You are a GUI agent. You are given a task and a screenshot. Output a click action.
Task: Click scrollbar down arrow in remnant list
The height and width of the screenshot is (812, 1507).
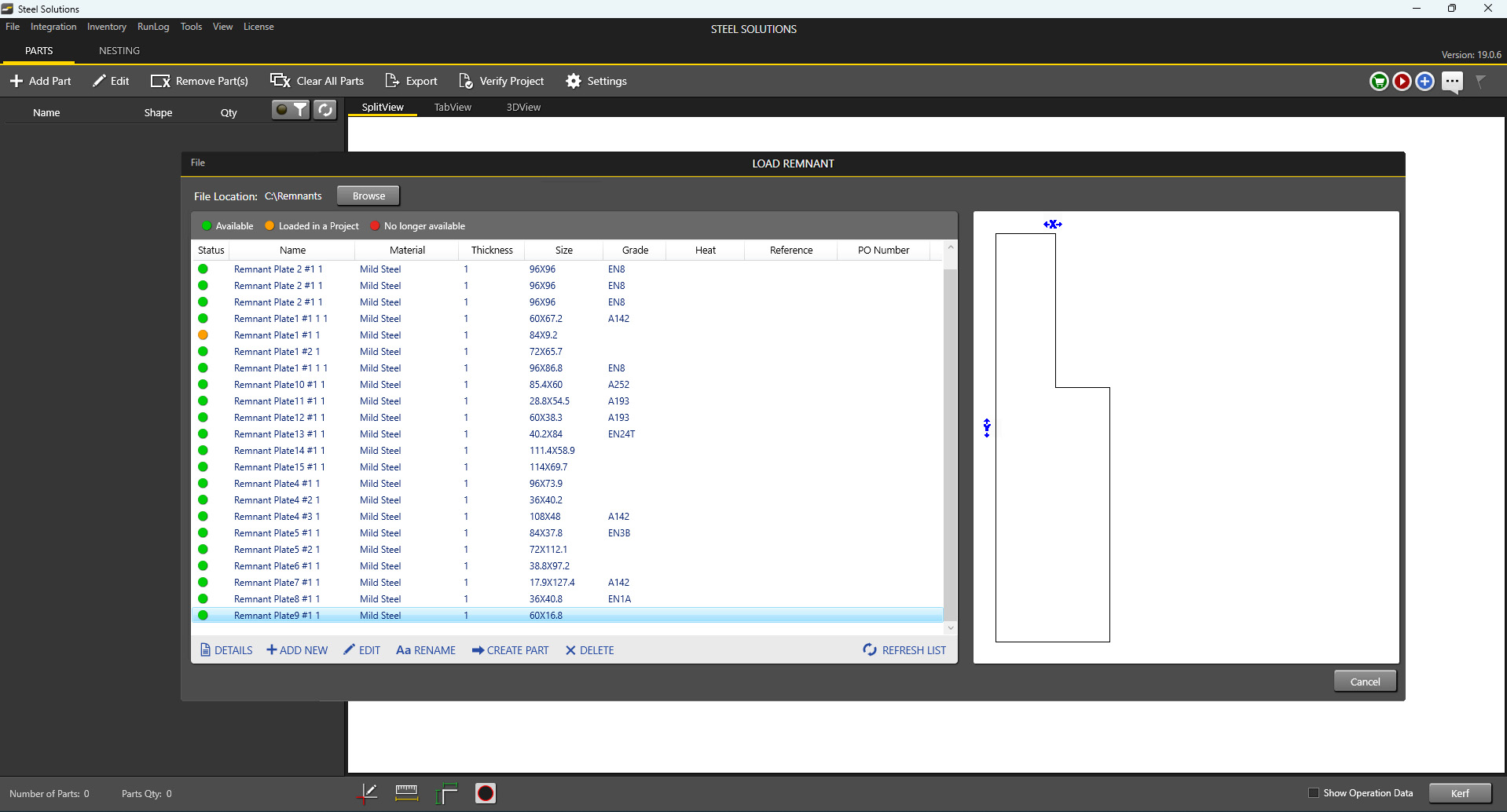[x=951, y=627]
